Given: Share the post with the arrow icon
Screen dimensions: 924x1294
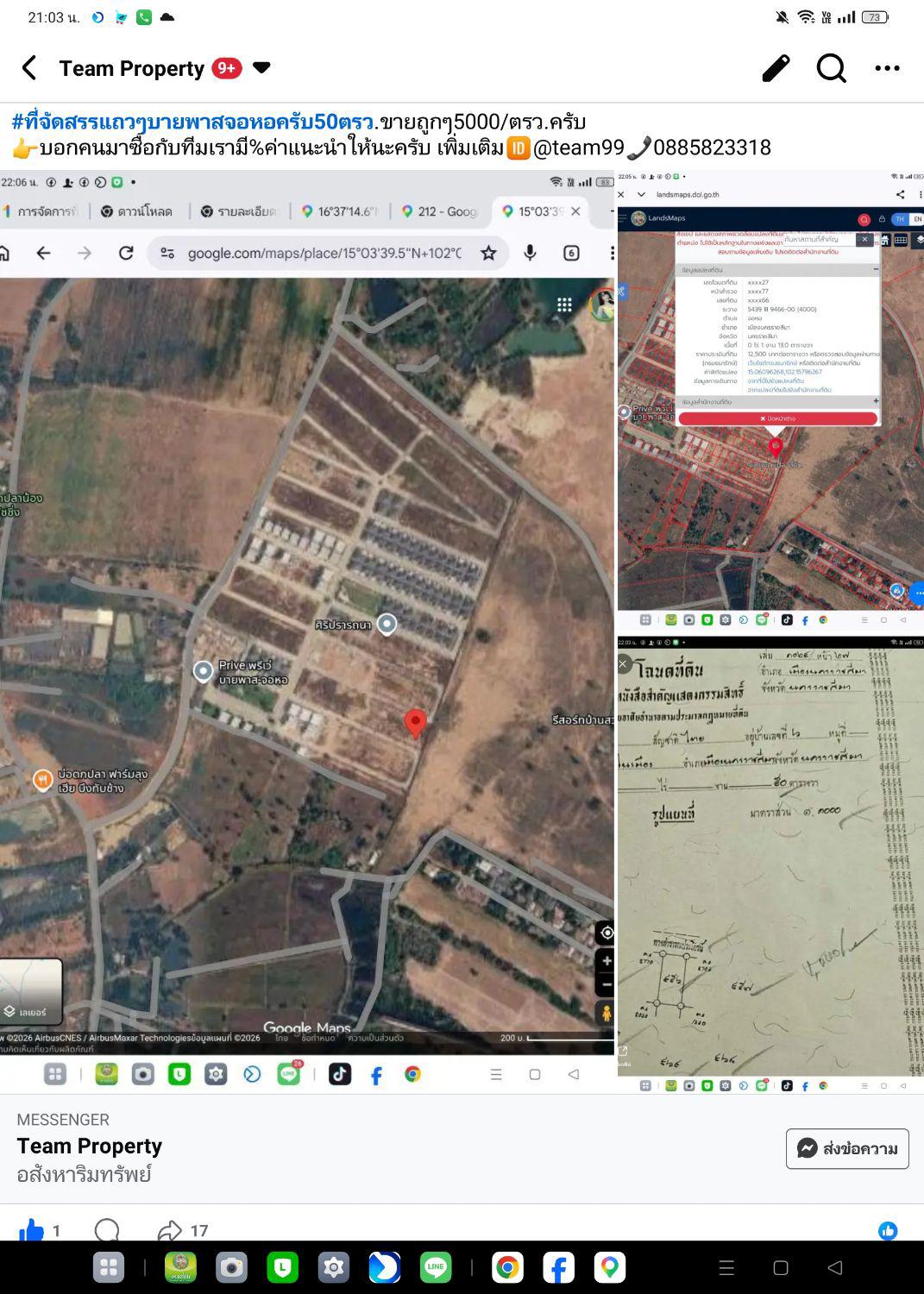Looking at the screenshot, I should (170, 1230).
